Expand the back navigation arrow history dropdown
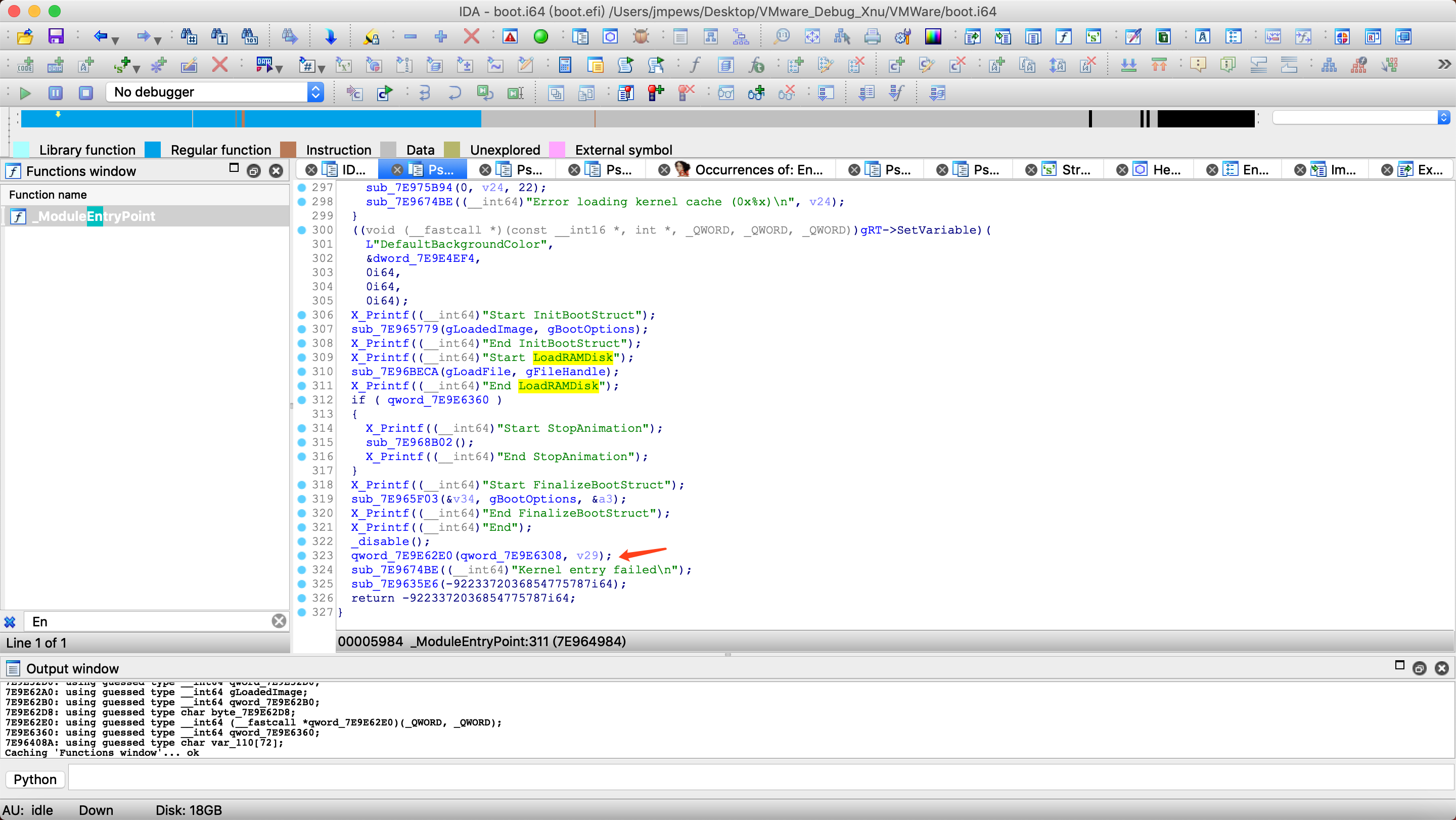The height and width of the screenshot is (820, 1456). click(116, 40)
